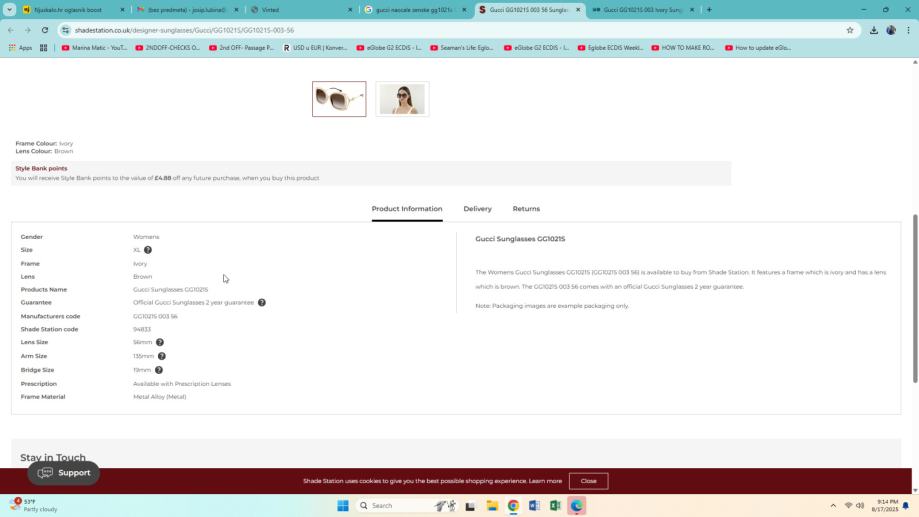The width and height of the screenshot is (919, 517).
Task: Click the 'Gucci Sunglasses GG1021S' heading
Action: coord(520,239)
